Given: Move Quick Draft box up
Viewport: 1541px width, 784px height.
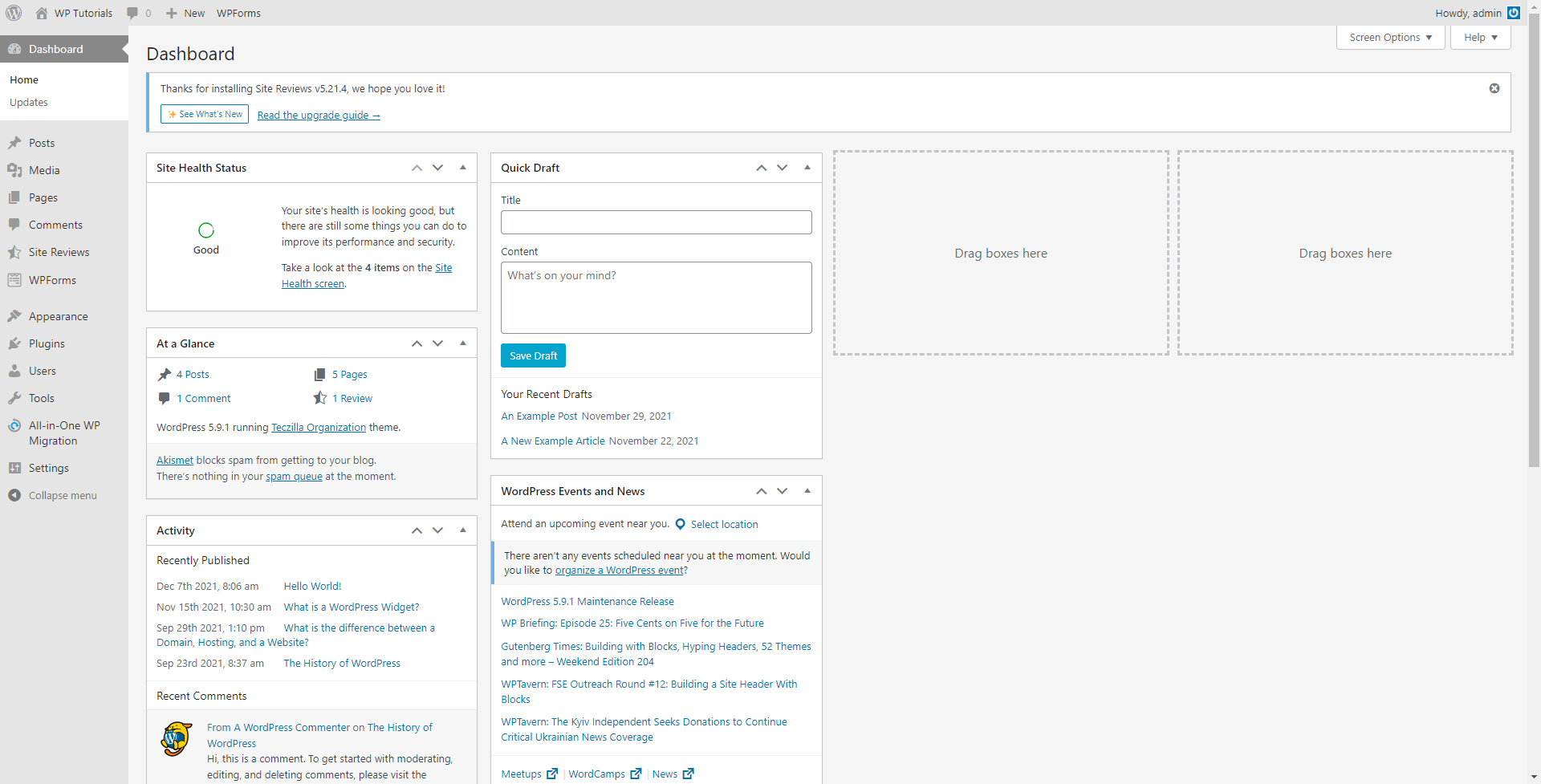Looking at the screenshot, I should tap(761, 168).
